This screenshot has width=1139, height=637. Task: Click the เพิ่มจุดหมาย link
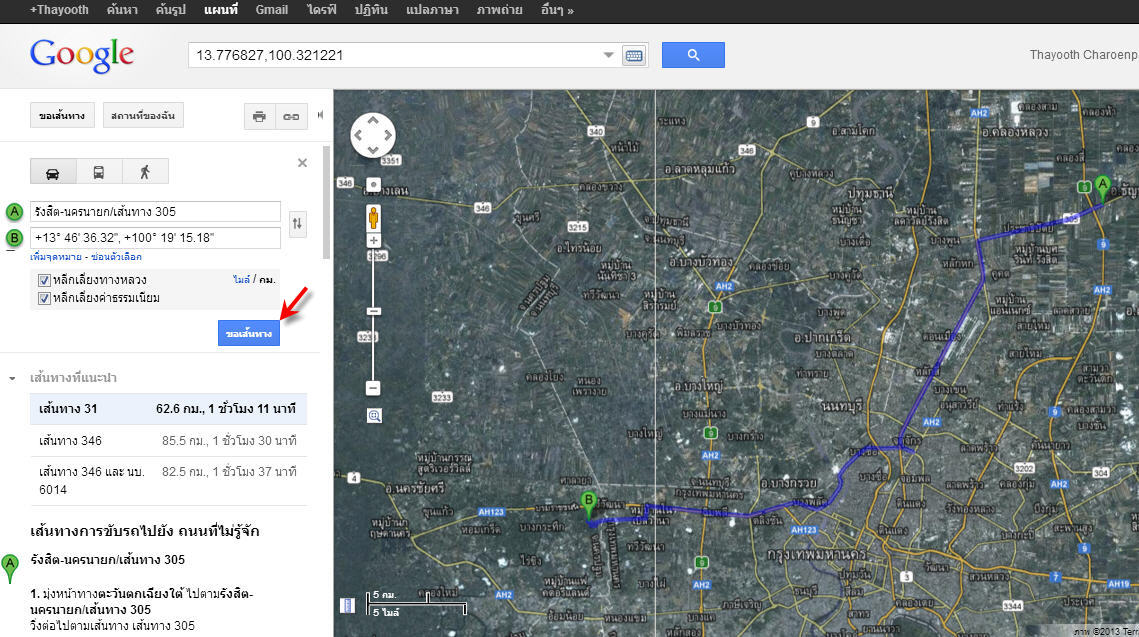[x=56, y=257]
